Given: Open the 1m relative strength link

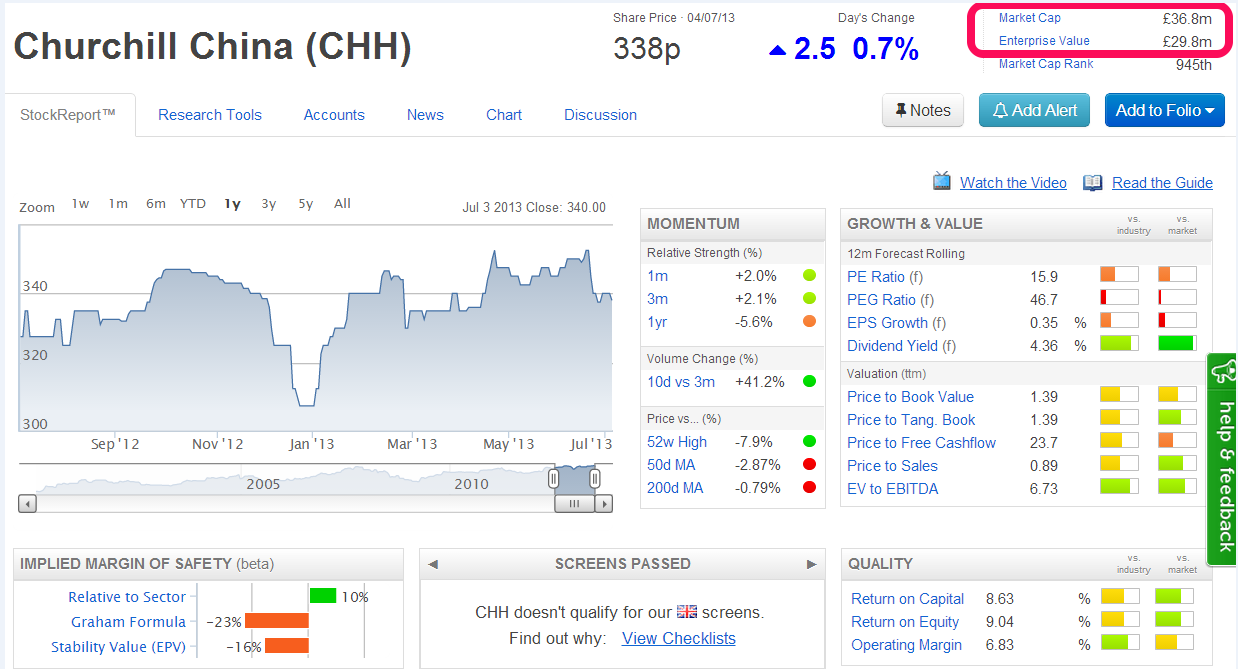Looking at the screenshot, I should (x=657, y=276).
